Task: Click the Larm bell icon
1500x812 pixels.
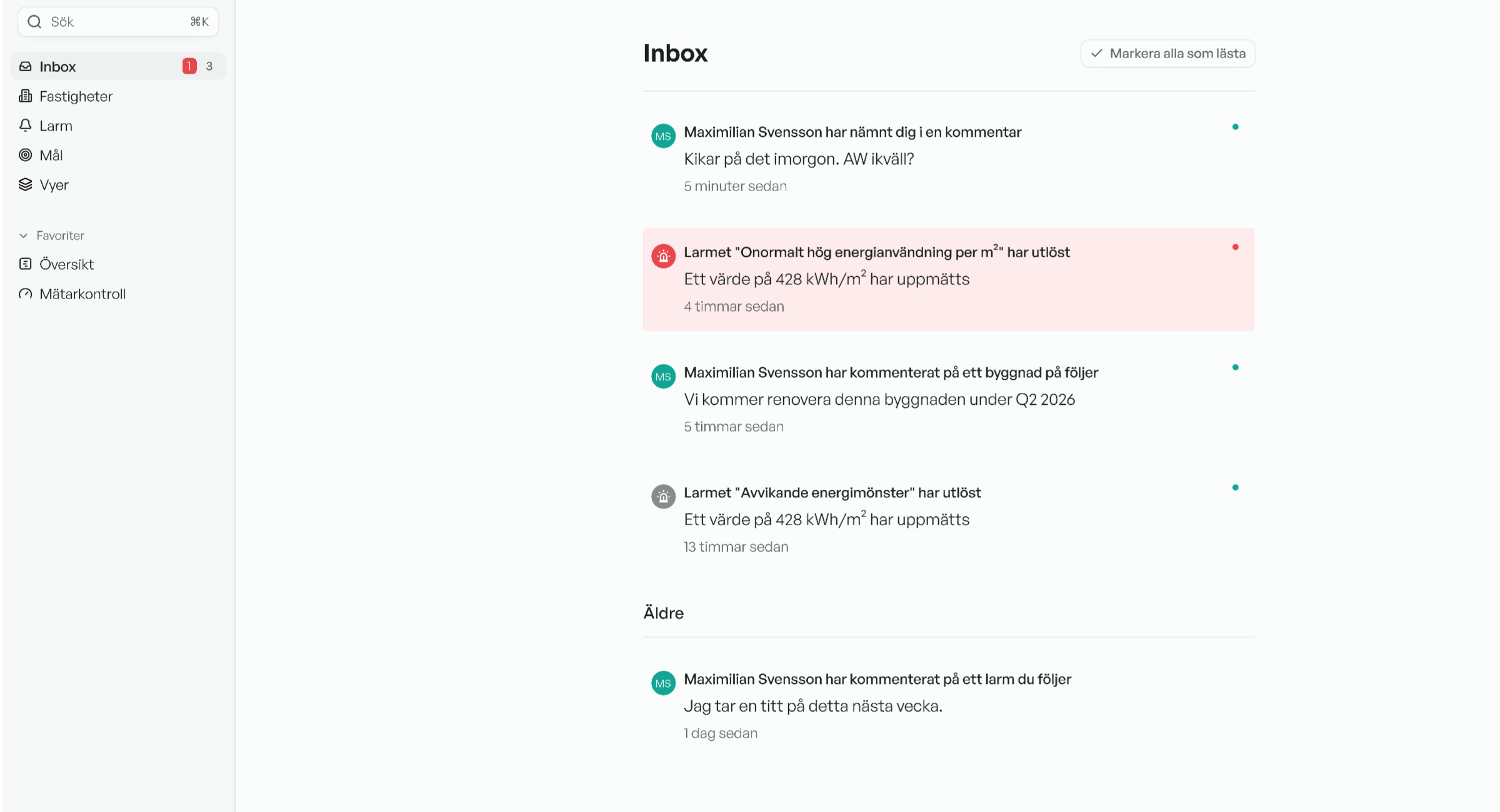Action: tap(26, 126)
